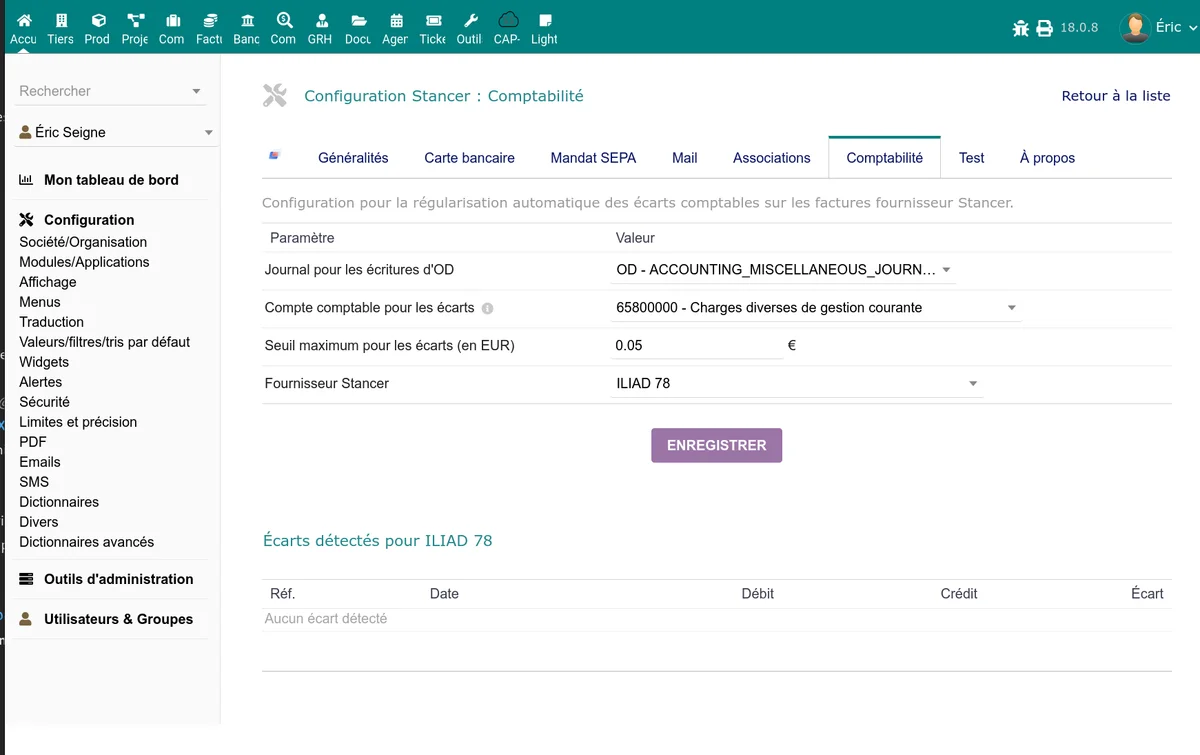The image size is (1200, 755).
Task: Open the Projets network icon
Action: (135, 20)
